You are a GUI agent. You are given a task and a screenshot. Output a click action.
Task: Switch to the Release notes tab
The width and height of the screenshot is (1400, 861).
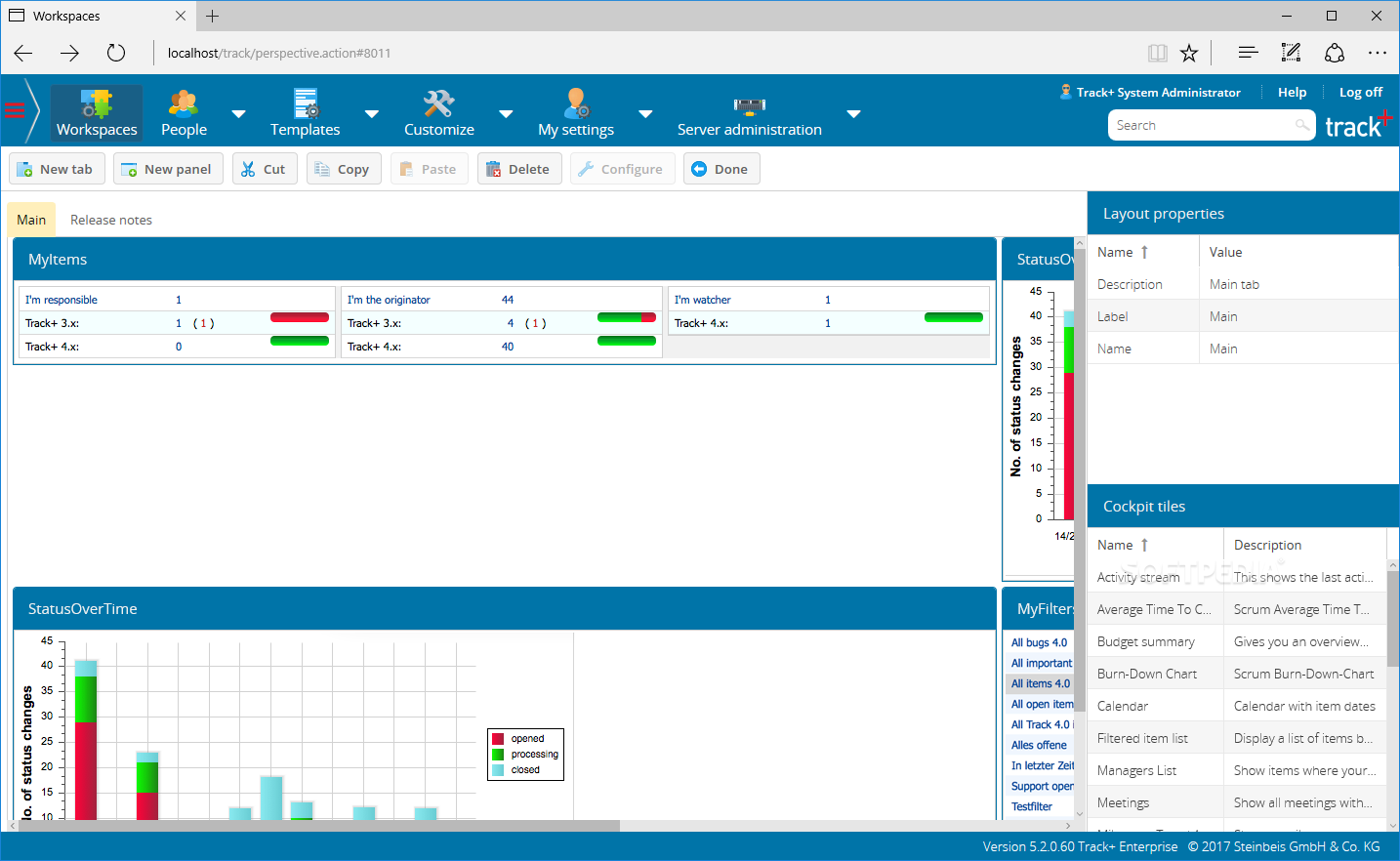[111, 220]
